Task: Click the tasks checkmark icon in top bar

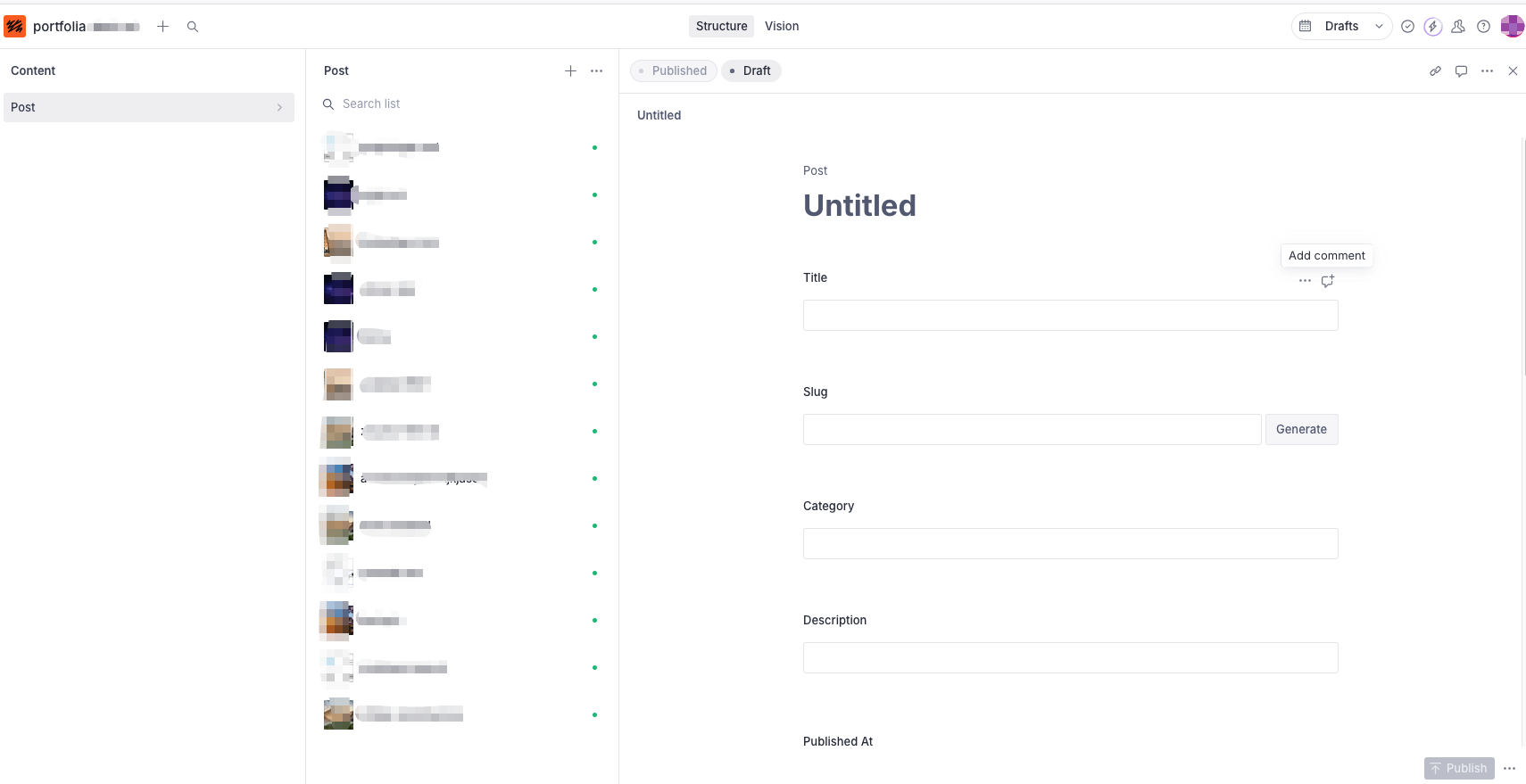Action: [1407, 27]
